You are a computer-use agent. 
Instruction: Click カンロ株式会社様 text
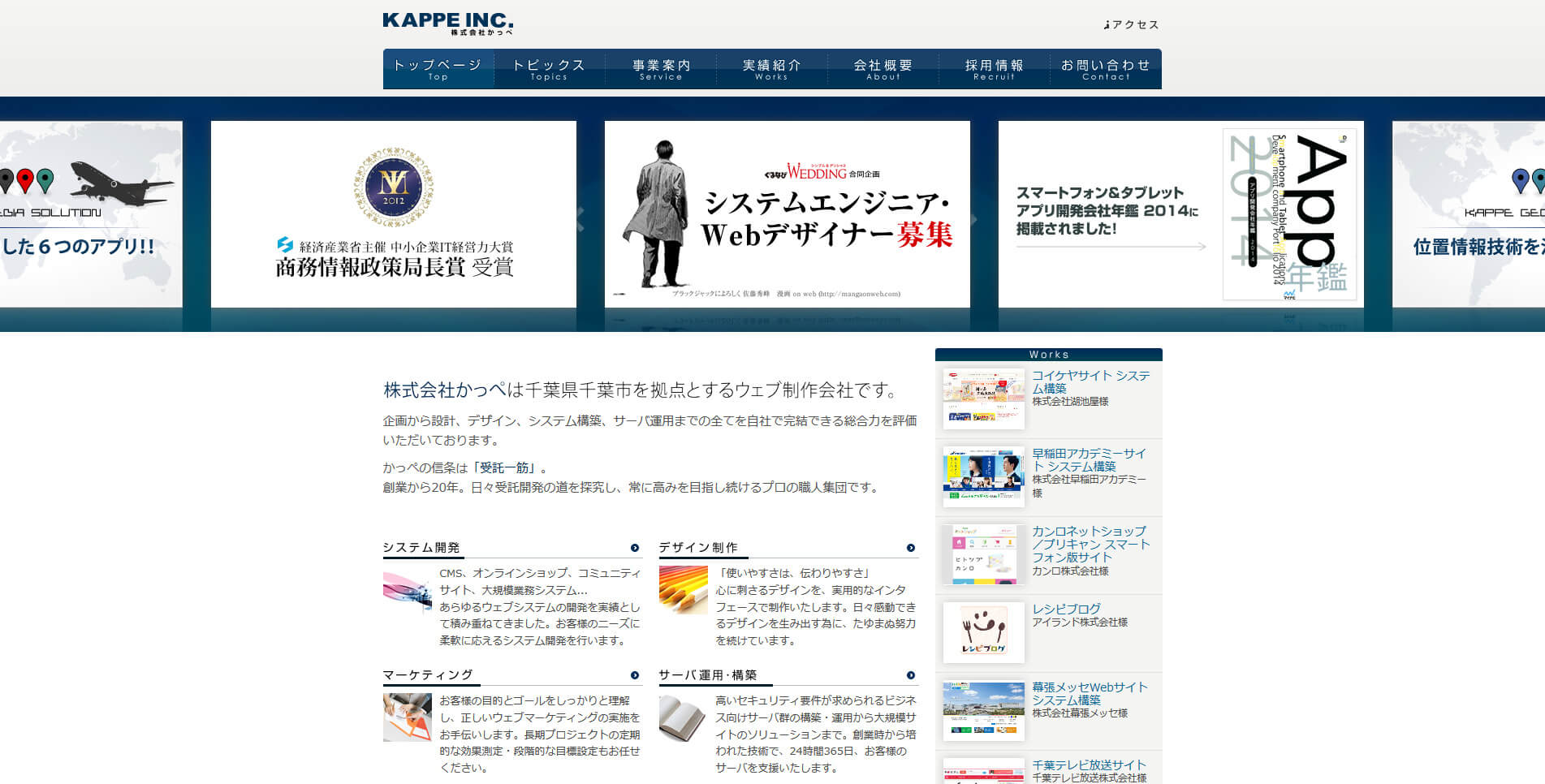coord(1070,571)
